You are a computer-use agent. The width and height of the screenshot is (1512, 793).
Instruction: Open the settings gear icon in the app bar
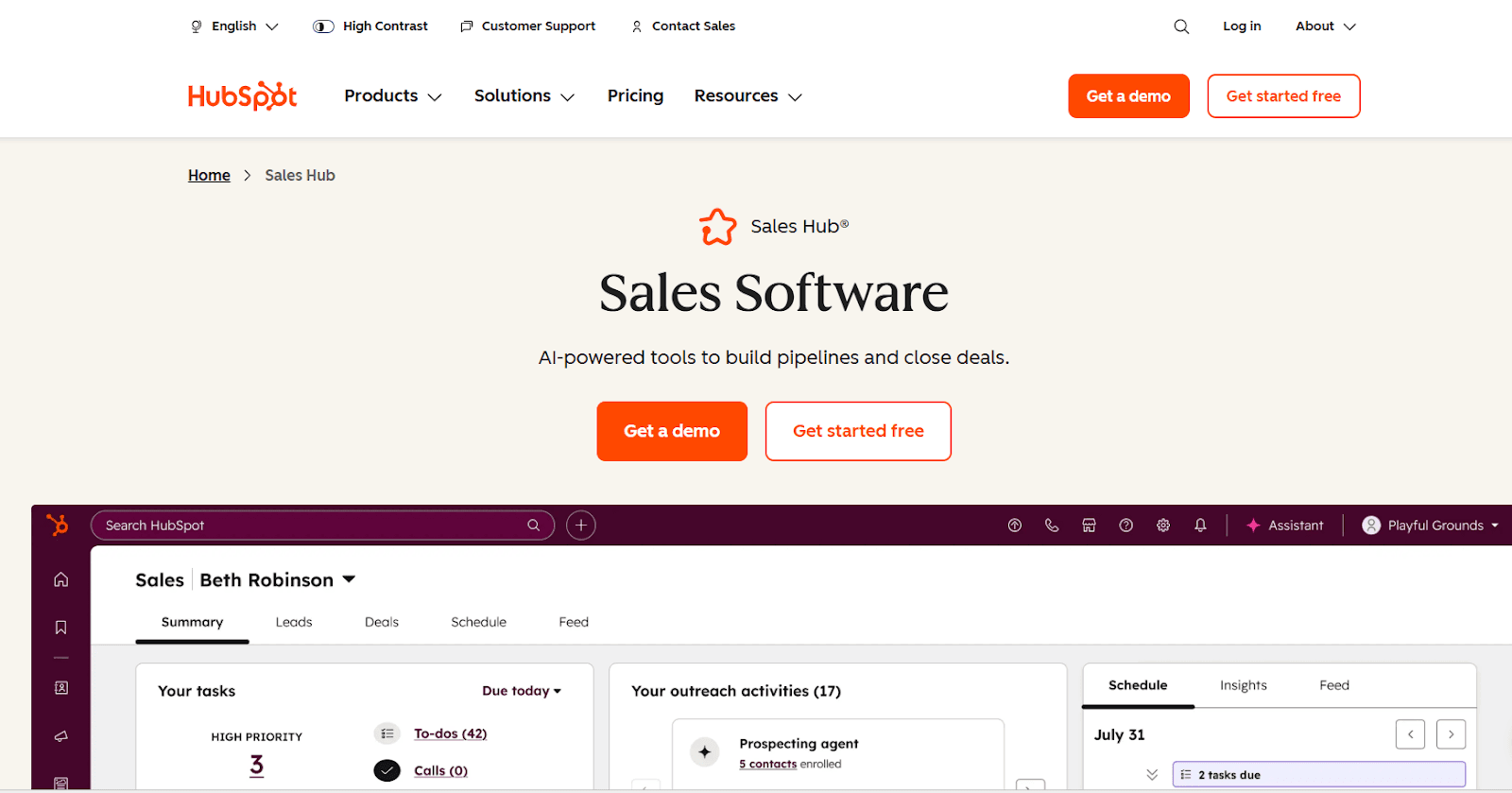[x=1163, y=526]
